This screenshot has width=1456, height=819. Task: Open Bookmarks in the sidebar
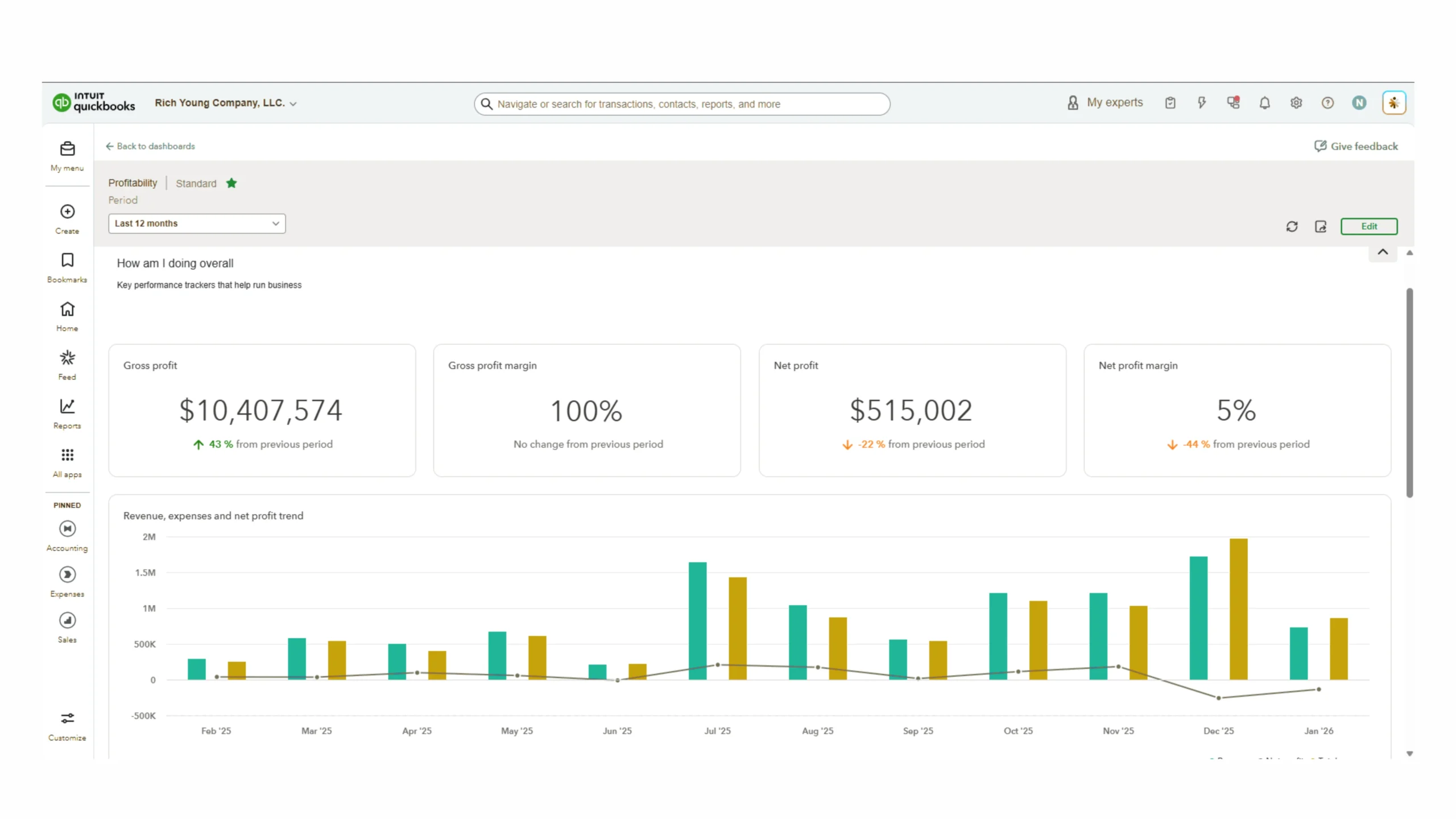[x=67, y=260]
